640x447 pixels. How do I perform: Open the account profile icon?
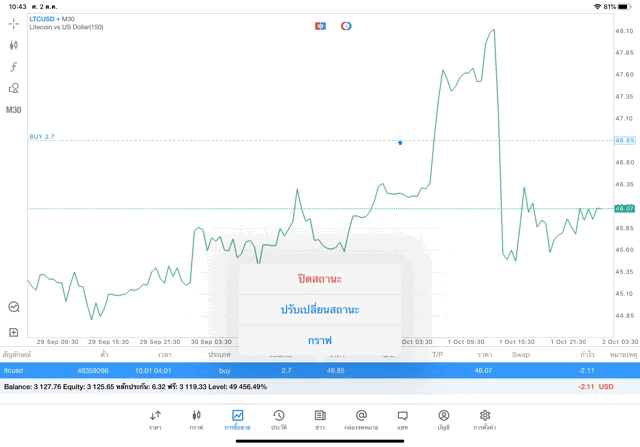(443, 418)
